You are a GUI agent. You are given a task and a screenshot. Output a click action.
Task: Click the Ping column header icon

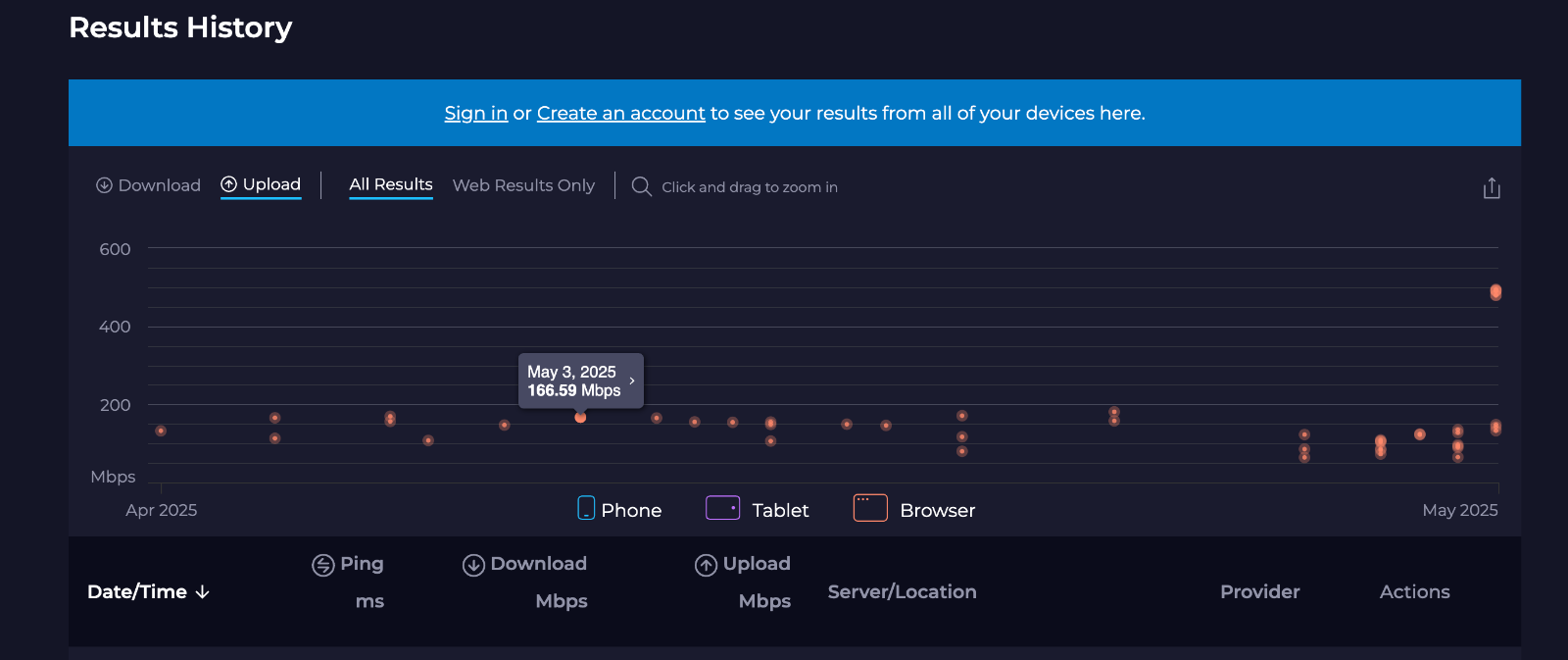[323, 565]
